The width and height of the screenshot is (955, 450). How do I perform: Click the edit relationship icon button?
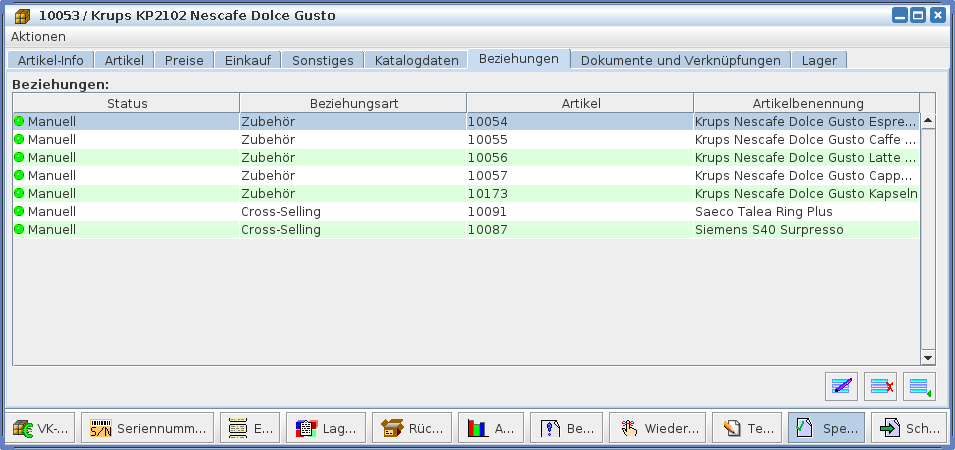[x=842, y=386]
